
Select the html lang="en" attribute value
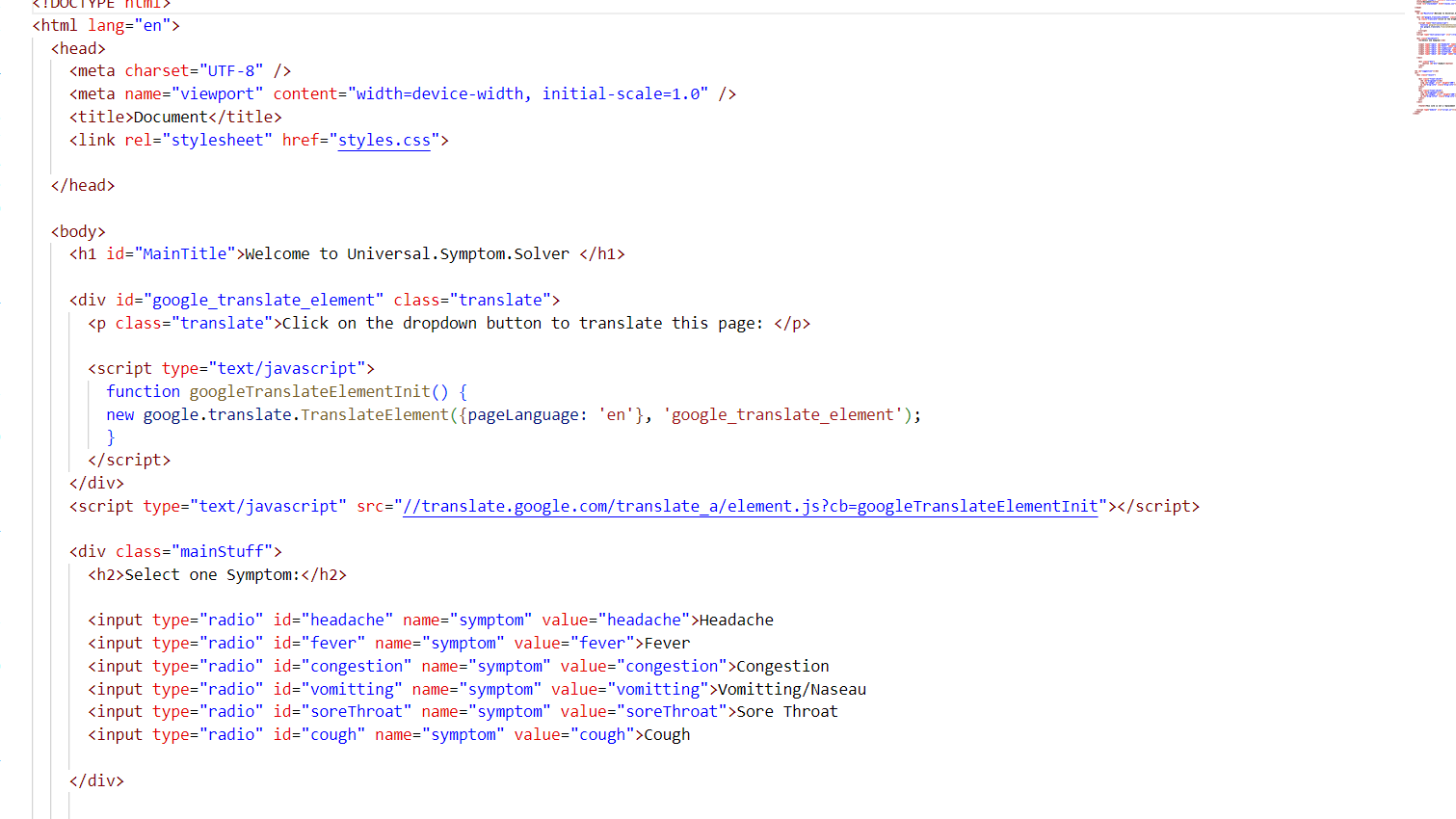152,25
